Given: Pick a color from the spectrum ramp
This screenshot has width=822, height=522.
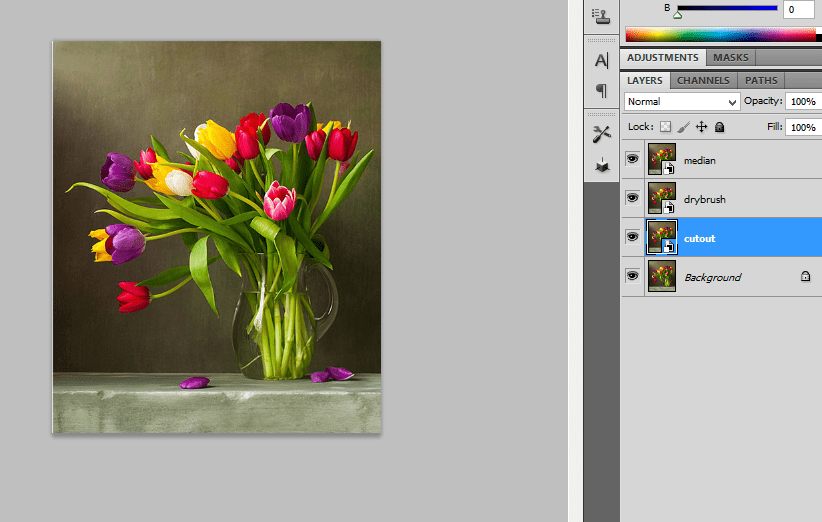Looking at the screenshot, I should [x=721, y=35].
